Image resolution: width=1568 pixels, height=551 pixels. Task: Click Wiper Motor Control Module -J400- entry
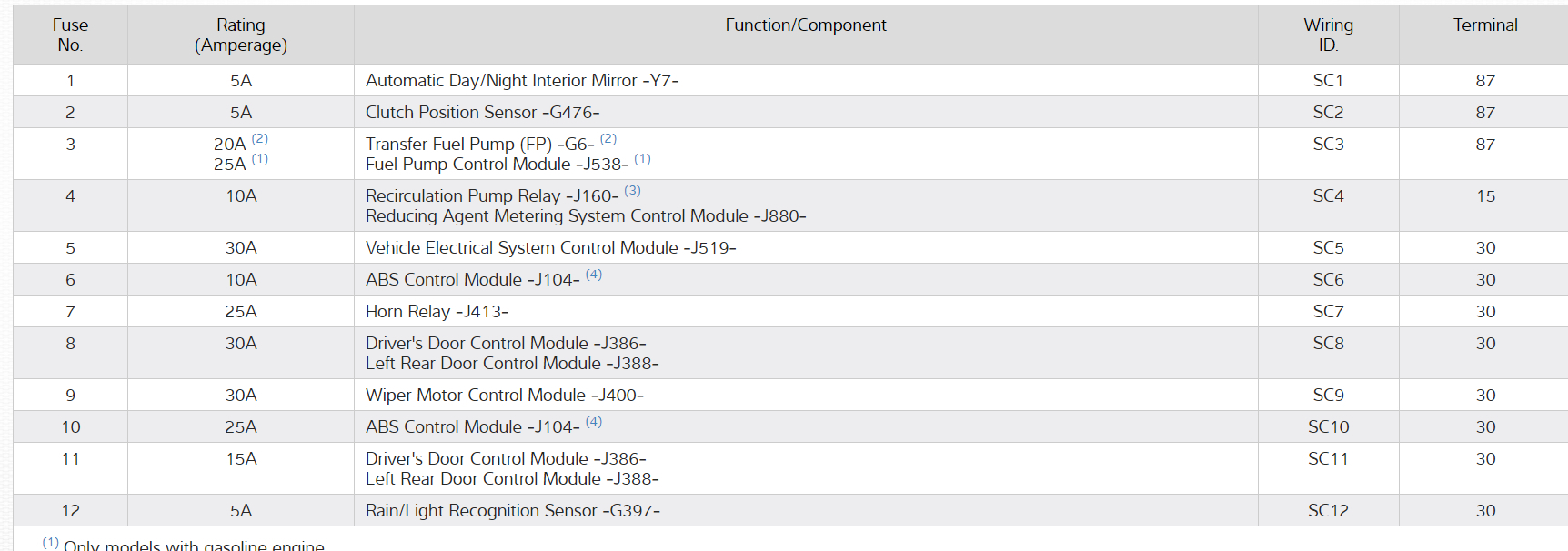[504, 396]
